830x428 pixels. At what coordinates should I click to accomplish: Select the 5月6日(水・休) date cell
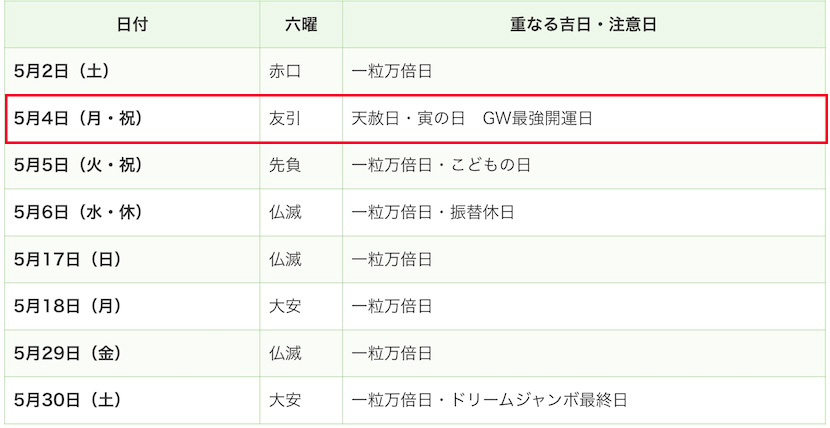(132, 212)
